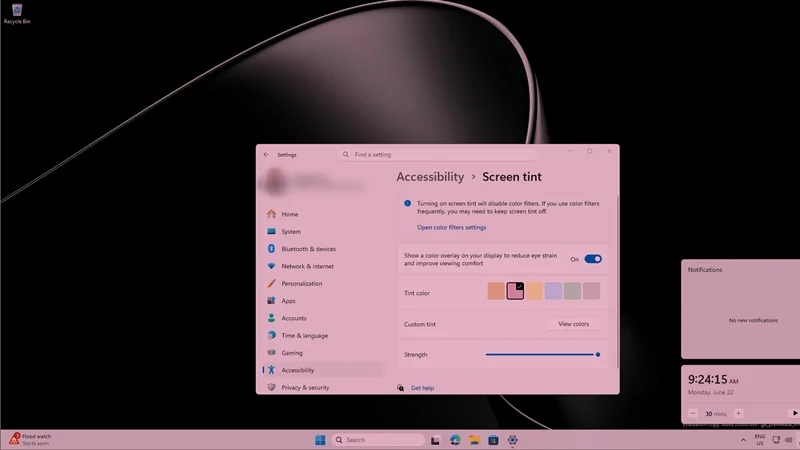Click the Apps icon in the sidebar
This screenshot has height=450, width=800.
[x=271, y=301]
